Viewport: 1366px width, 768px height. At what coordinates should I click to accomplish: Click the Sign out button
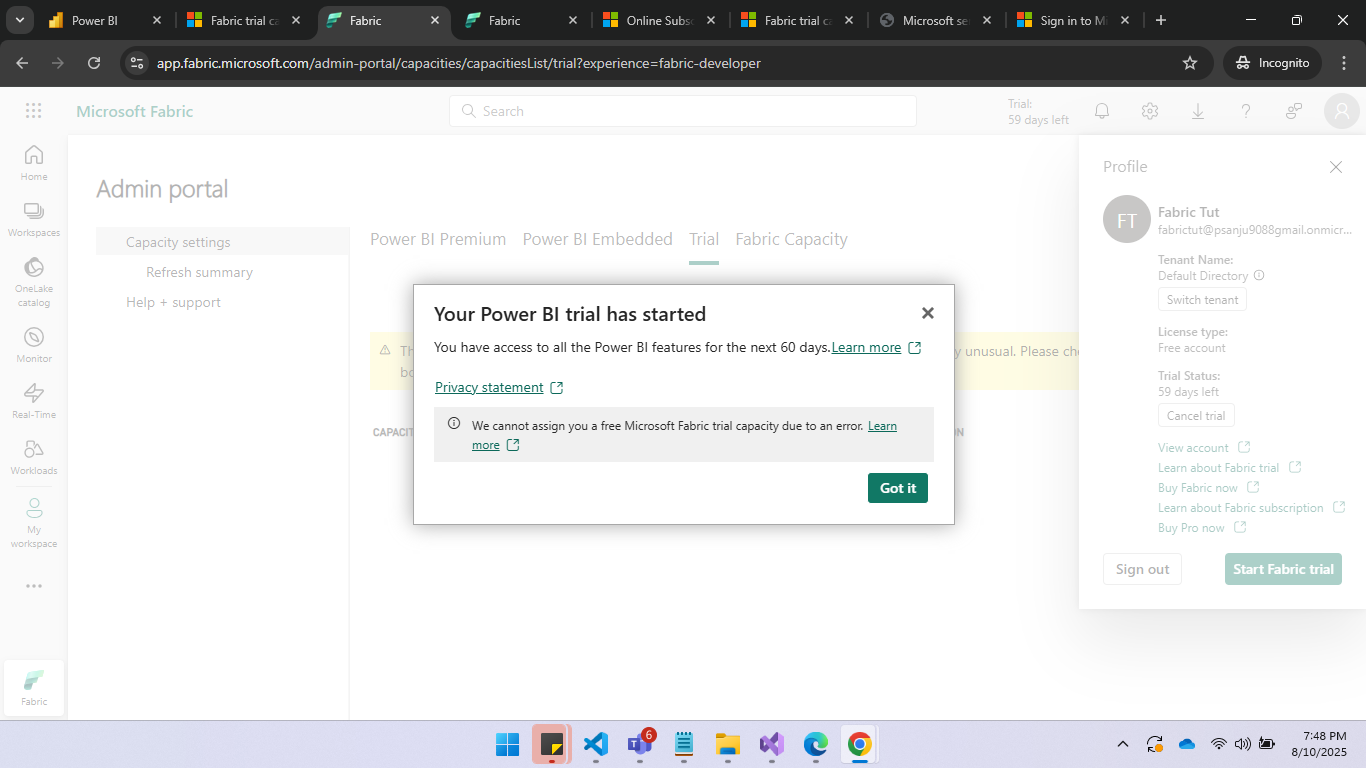pyautogui.click(x=1142, y=569)
